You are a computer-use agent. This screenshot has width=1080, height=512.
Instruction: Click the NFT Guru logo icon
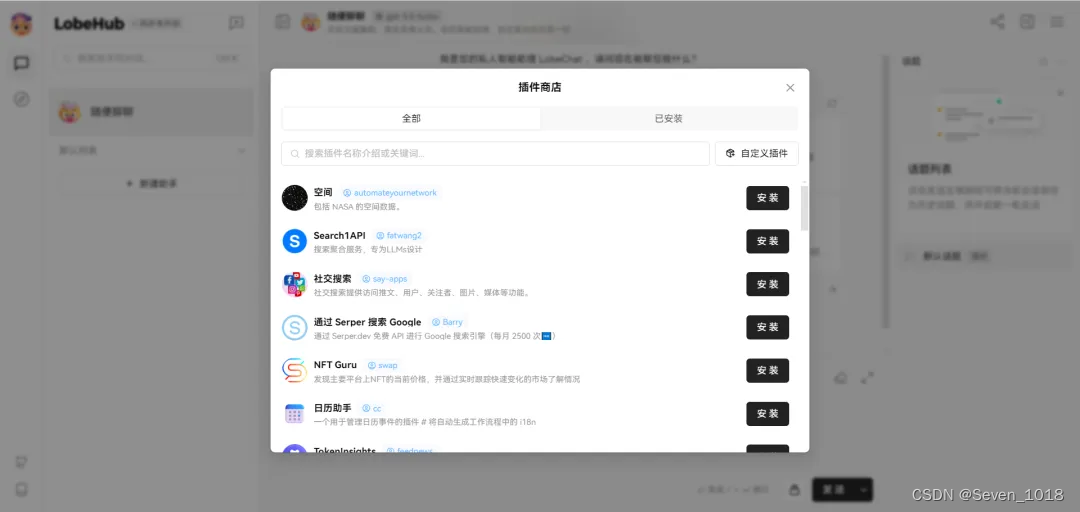(294, 371)
